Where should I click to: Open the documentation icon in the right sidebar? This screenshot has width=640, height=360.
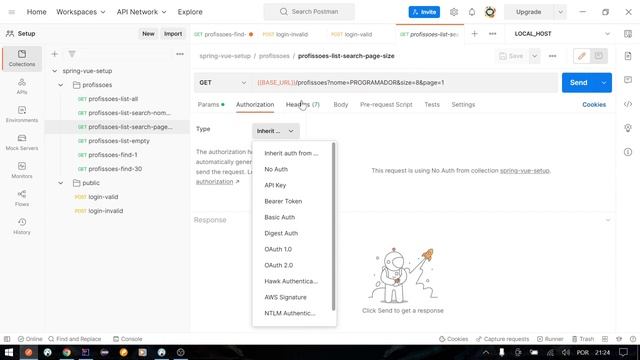pos(628,56)
